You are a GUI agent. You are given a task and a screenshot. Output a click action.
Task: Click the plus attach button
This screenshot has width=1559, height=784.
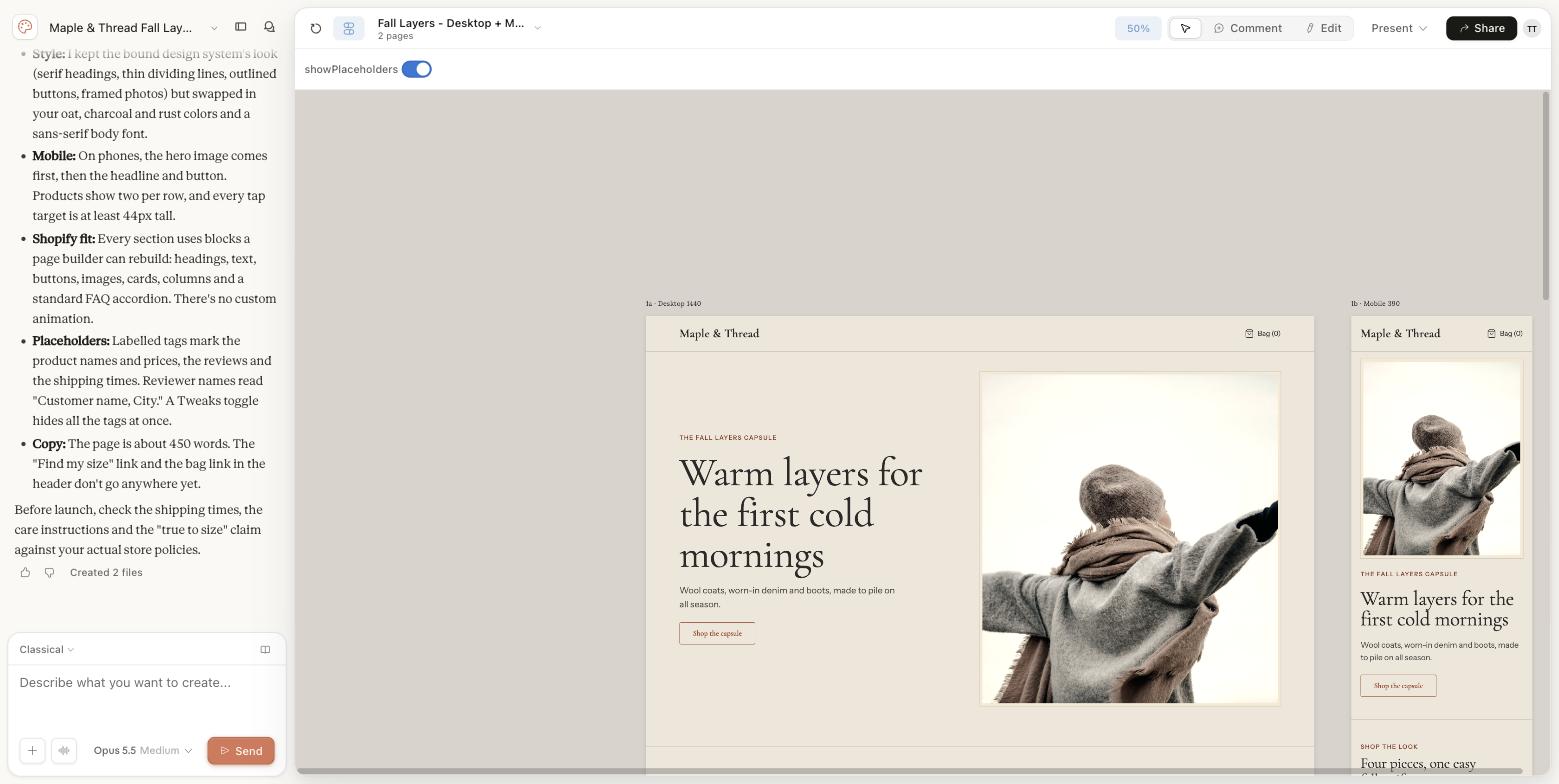pyautogui.click(x=32, y=751)
